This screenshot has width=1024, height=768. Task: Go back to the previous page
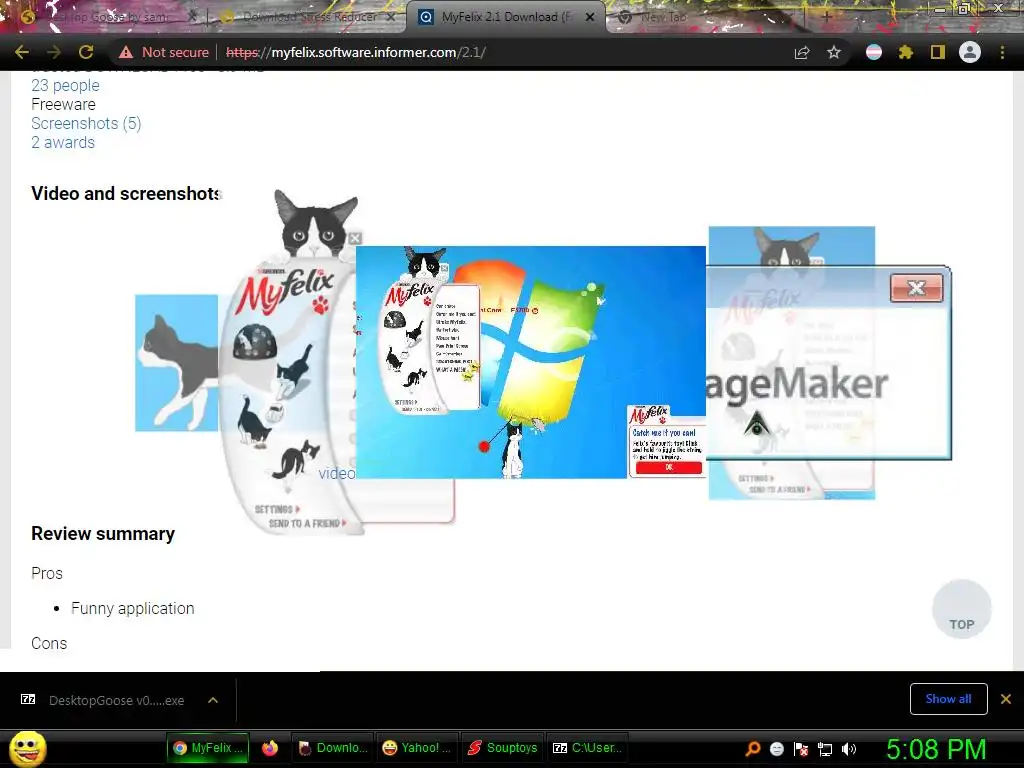point(22,52)
